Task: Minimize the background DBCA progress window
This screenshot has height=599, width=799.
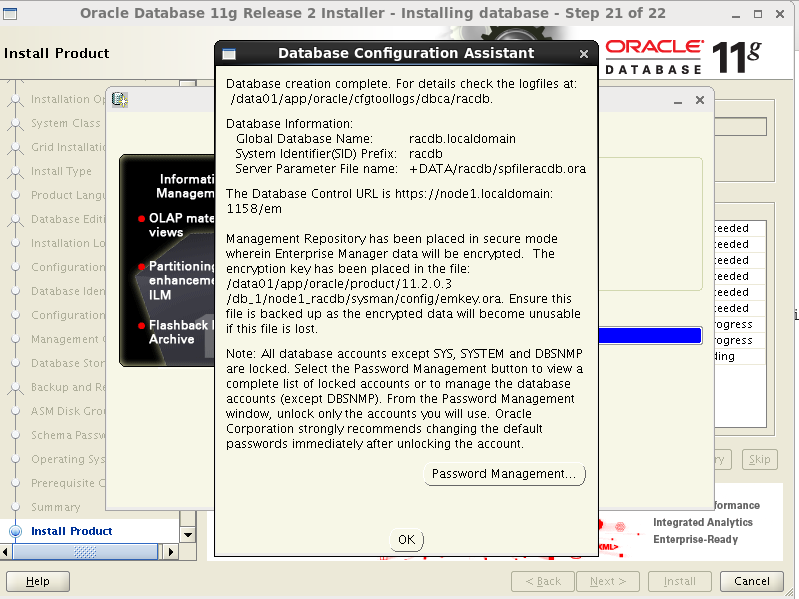Action: [678, 101]
